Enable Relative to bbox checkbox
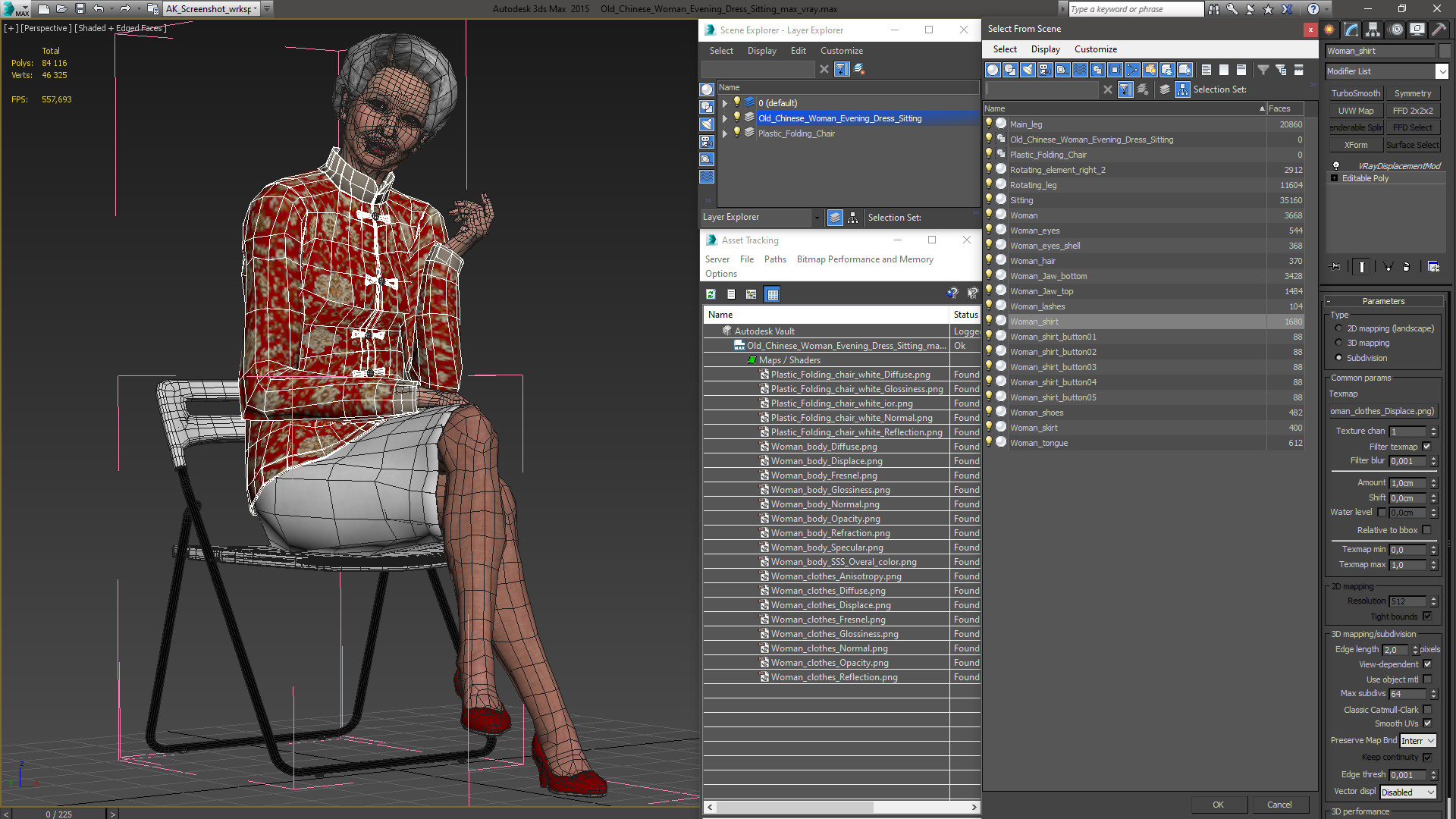The image size is (1456, 819). (1426, 530)
